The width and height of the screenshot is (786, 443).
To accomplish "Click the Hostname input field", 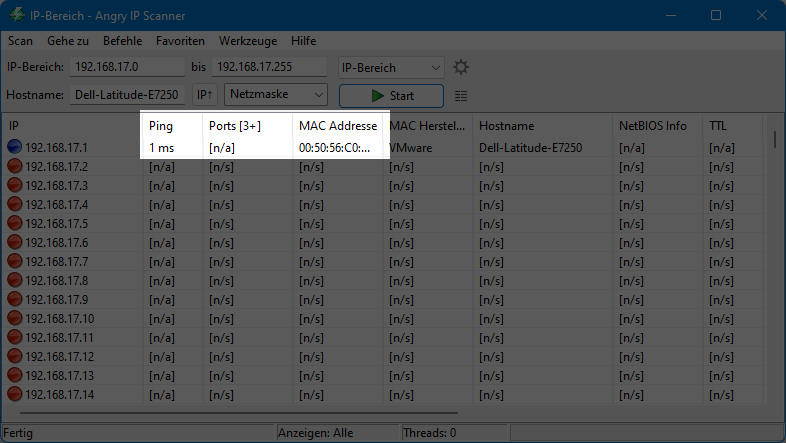I will point(127,95).
